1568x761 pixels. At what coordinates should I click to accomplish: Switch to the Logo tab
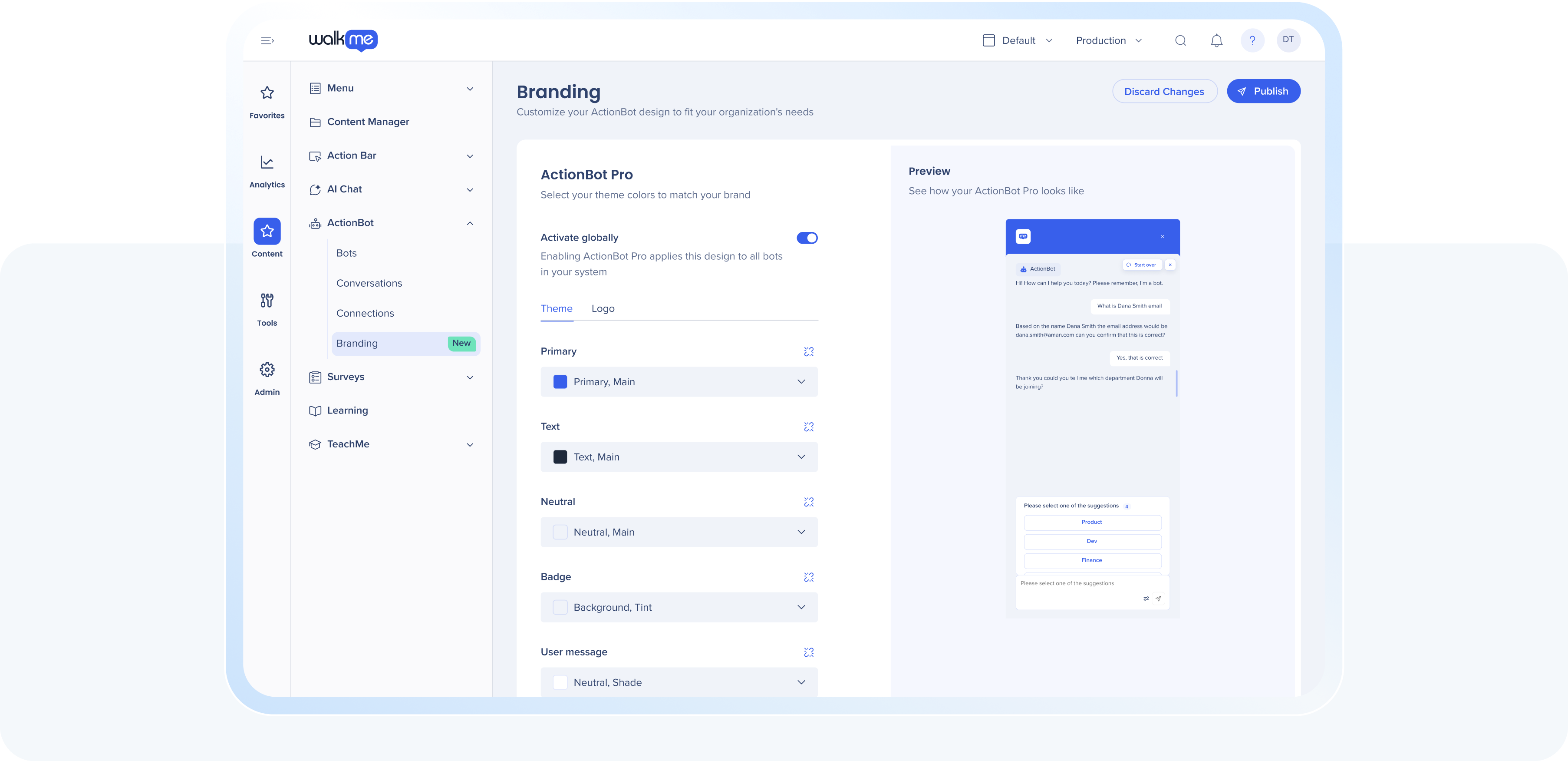coord(603,309)
